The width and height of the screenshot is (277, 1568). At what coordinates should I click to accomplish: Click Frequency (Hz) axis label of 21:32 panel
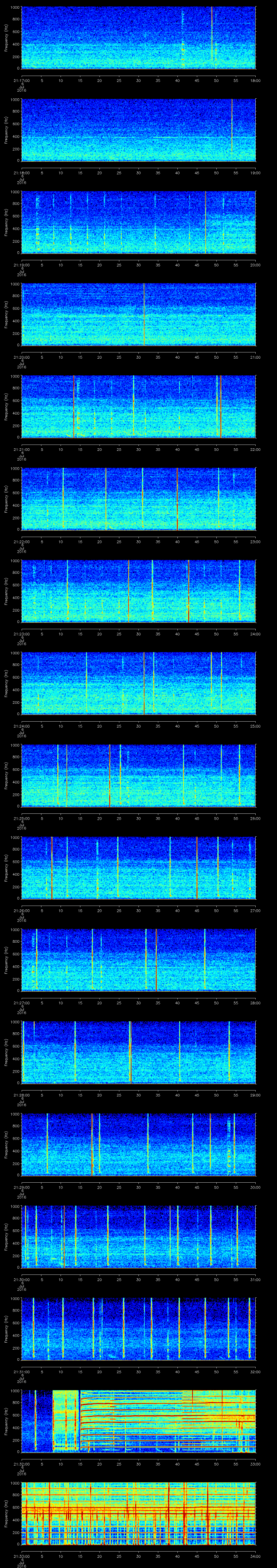[x=6, y=1421]
